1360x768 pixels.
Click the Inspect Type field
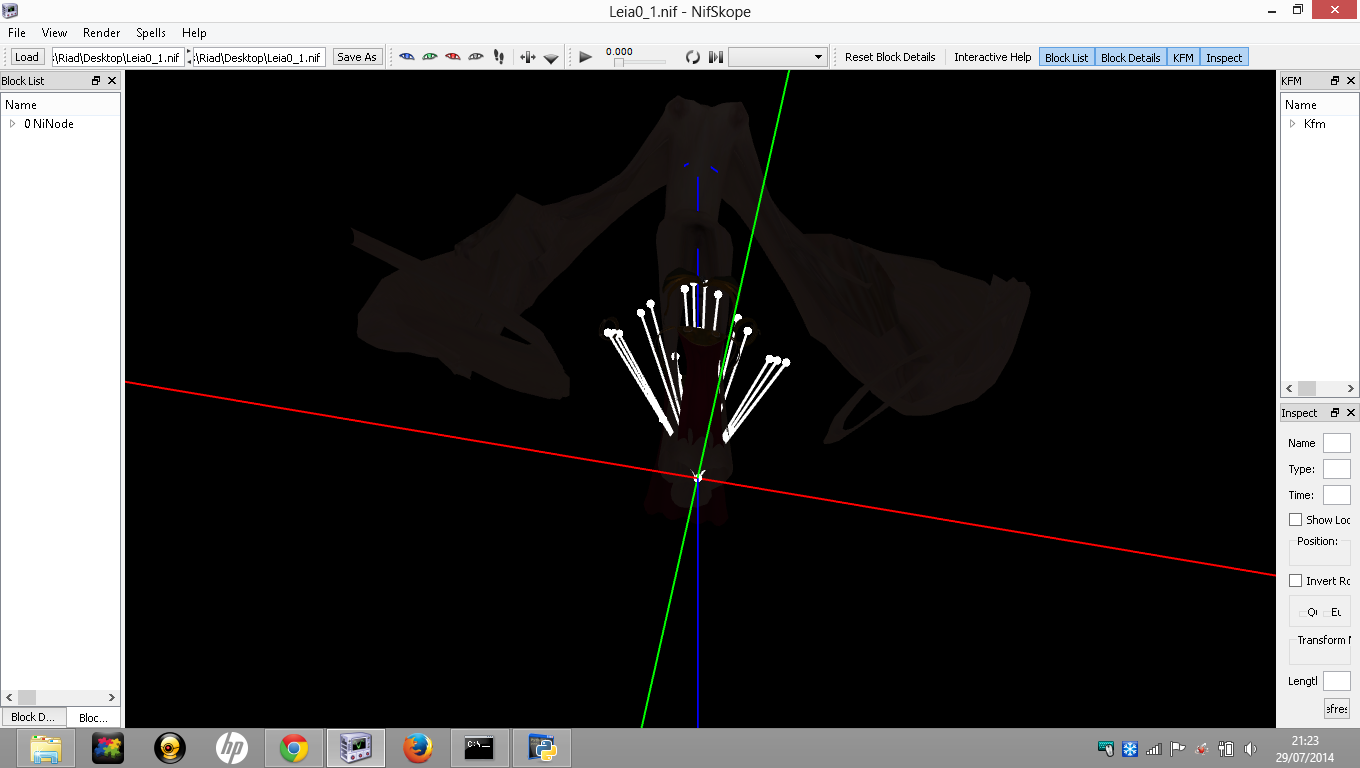(x=1337, y=469)
